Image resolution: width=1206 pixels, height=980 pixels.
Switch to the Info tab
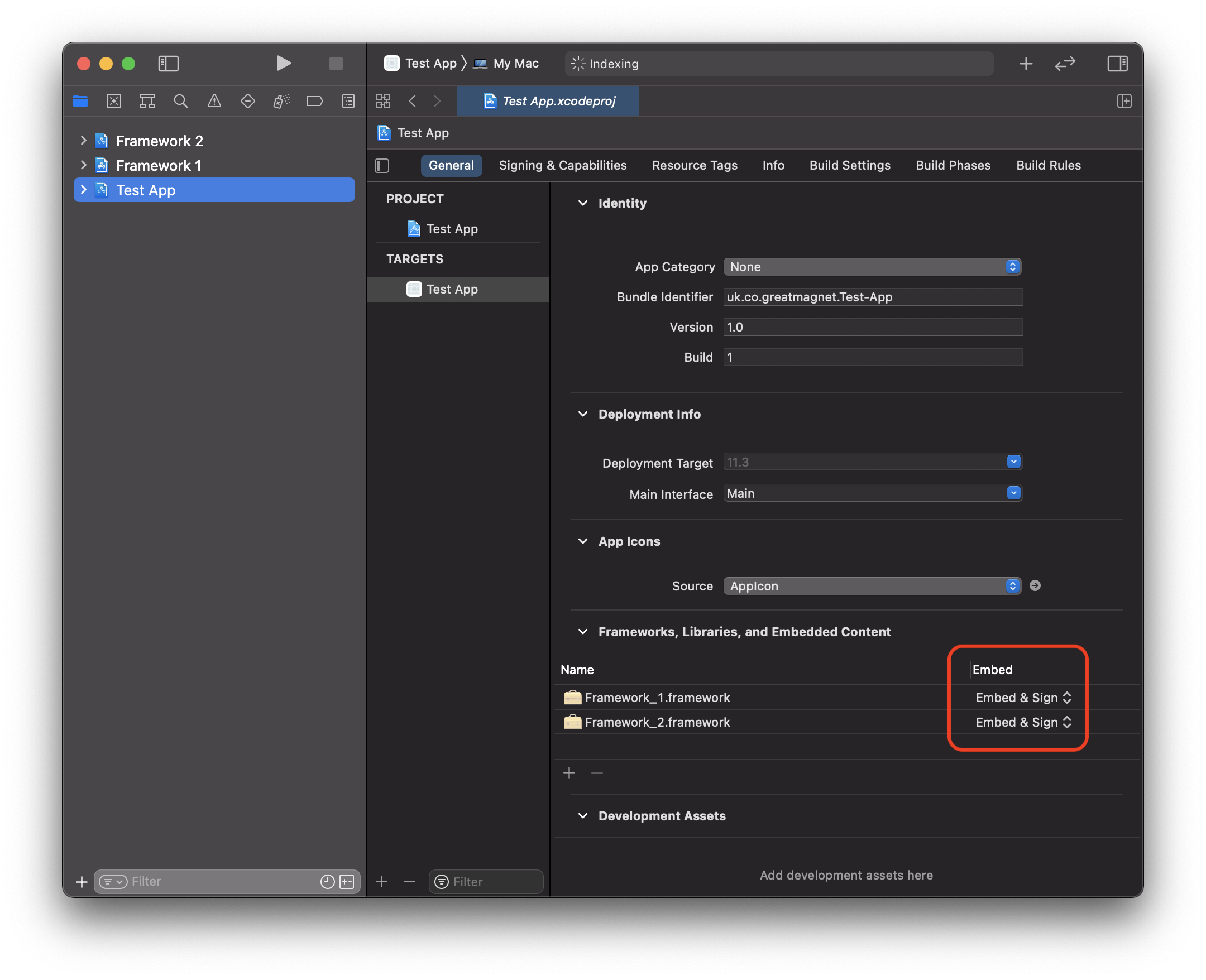tap(773, 165)
